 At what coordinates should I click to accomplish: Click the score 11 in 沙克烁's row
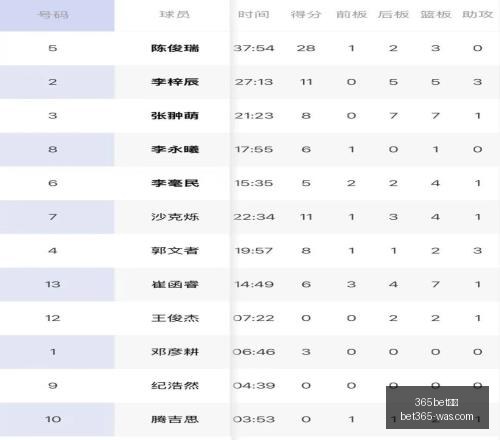306,217
